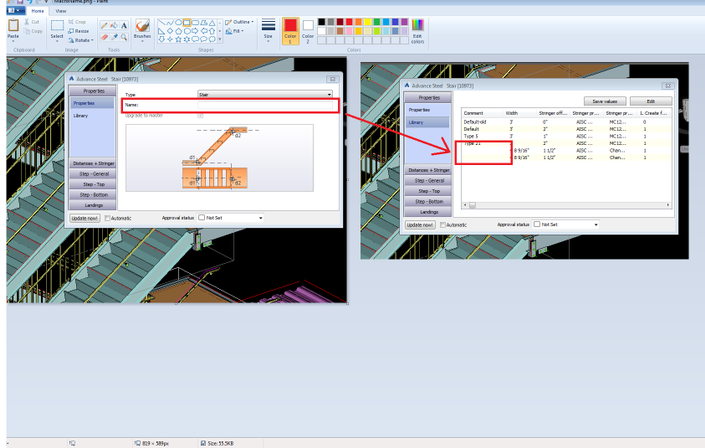Screen dimensions: 705x448
Task: Select the Color picker eyedropper
Action: [x=114, y=37]
